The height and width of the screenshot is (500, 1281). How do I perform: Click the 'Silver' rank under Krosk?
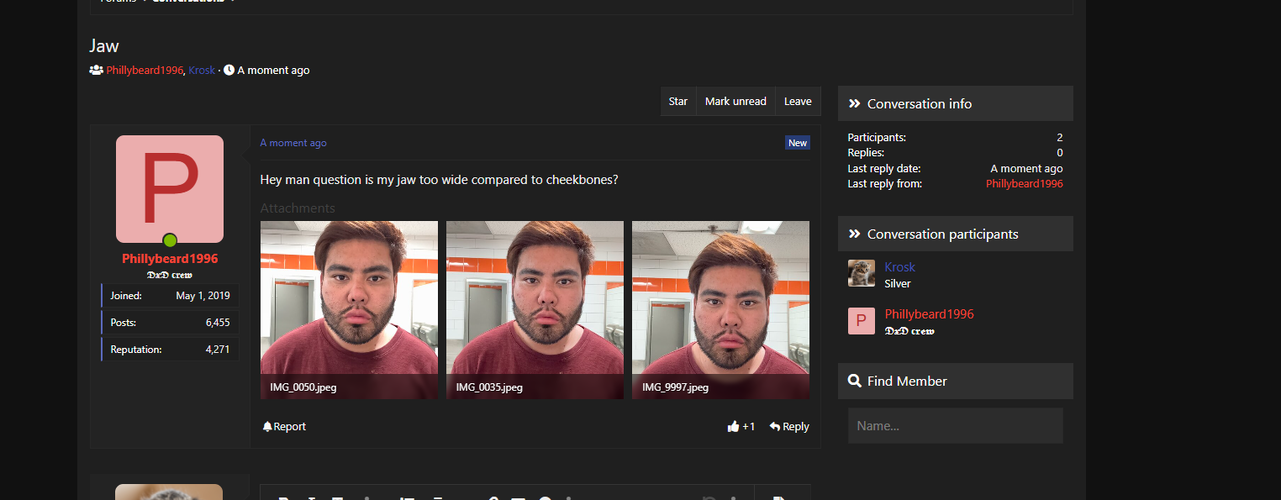pos(898,284)
